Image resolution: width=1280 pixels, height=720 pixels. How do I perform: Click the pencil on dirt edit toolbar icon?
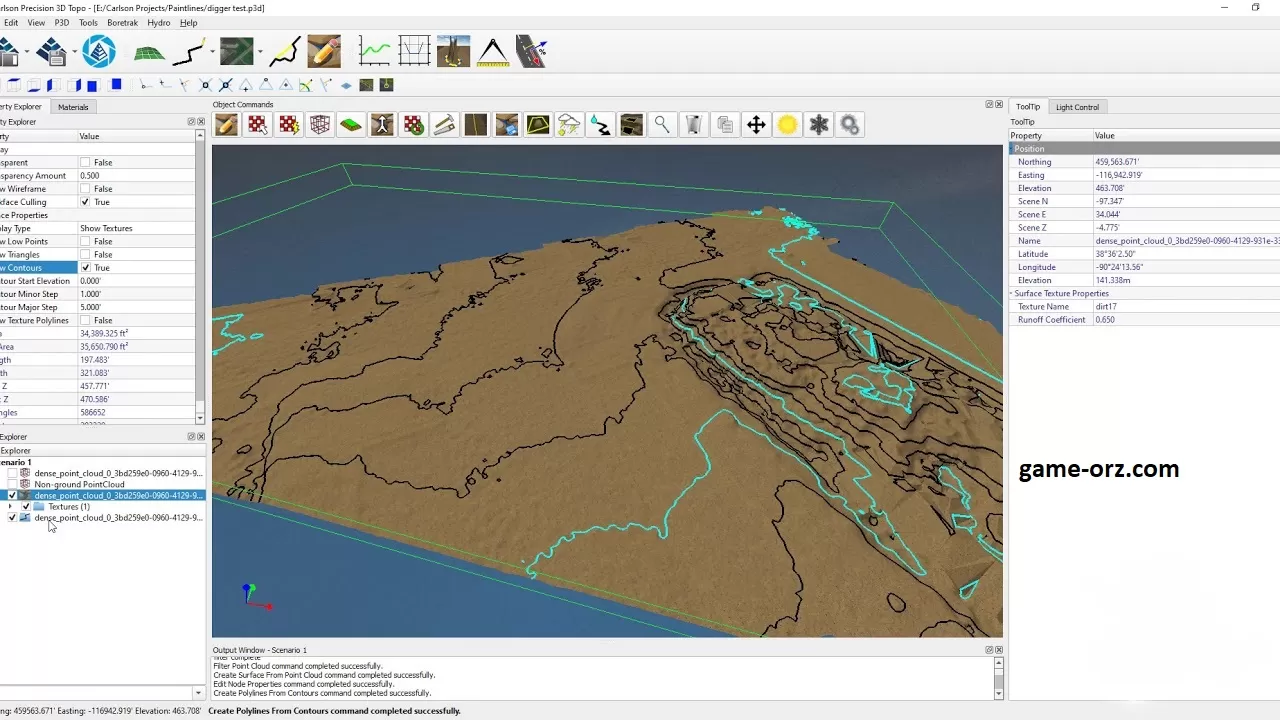(x=324, y=52)
